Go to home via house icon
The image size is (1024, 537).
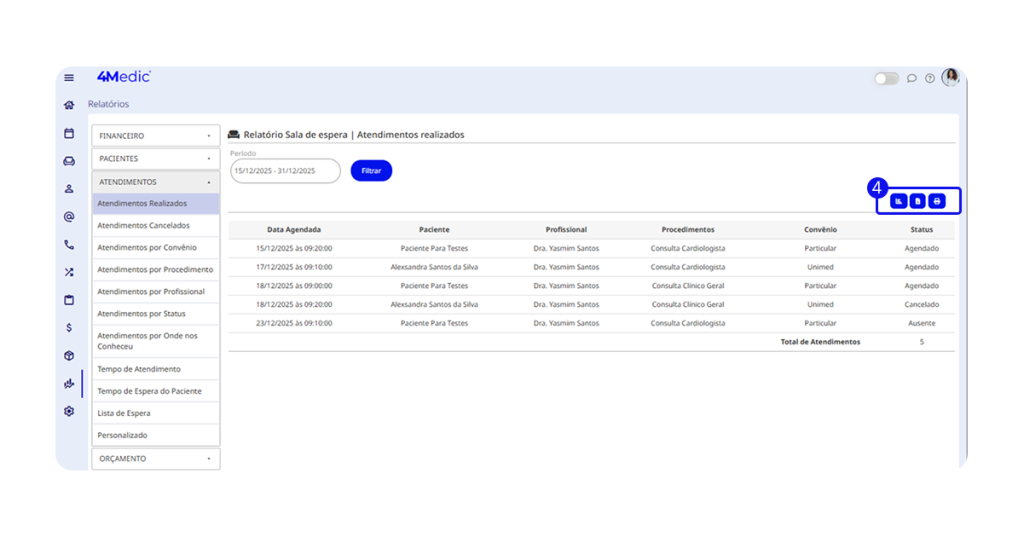(69, 104)
